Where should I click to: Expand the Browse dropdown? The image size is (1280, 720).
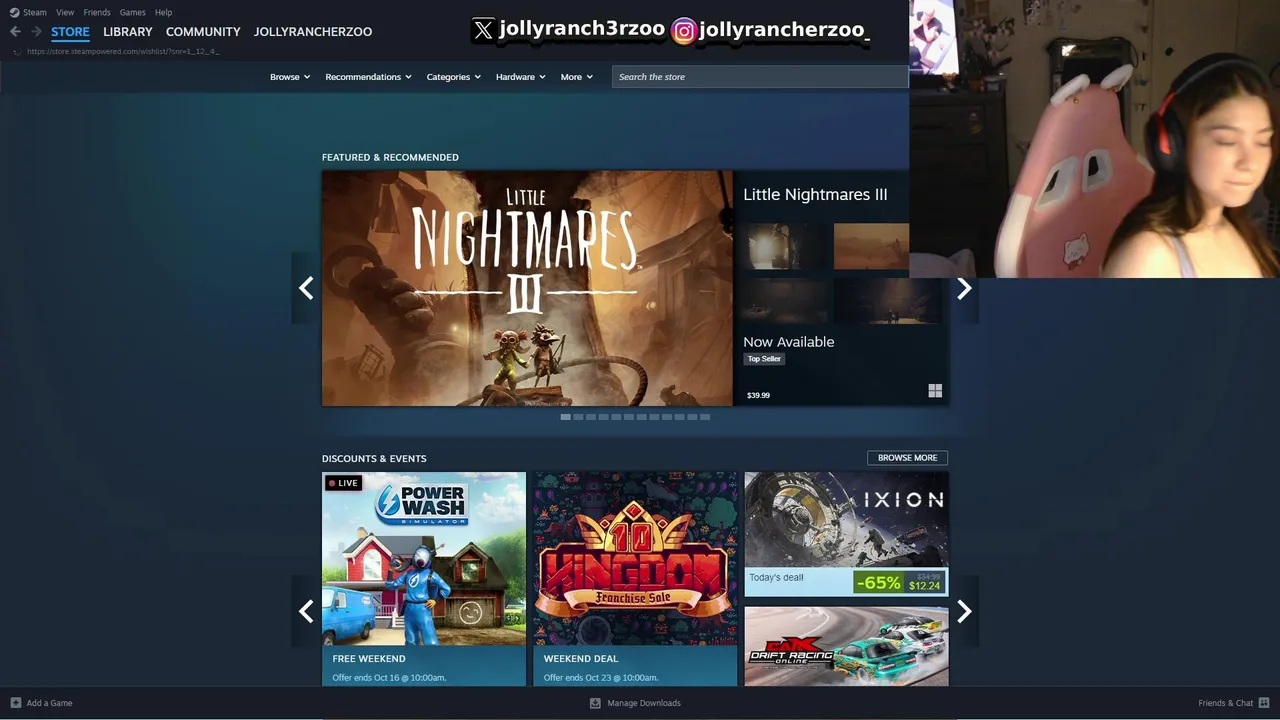click(x=290, y=77)
